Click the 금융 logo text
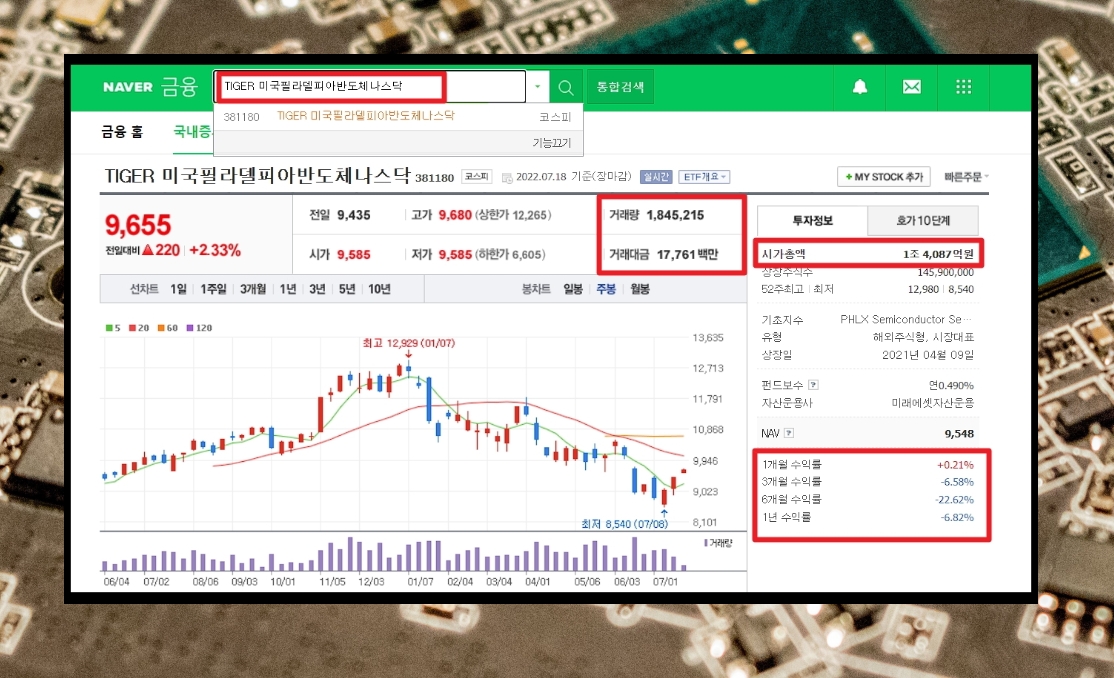Image resolution: width=1114 pixels, height=678 pixels. [179, 87]
